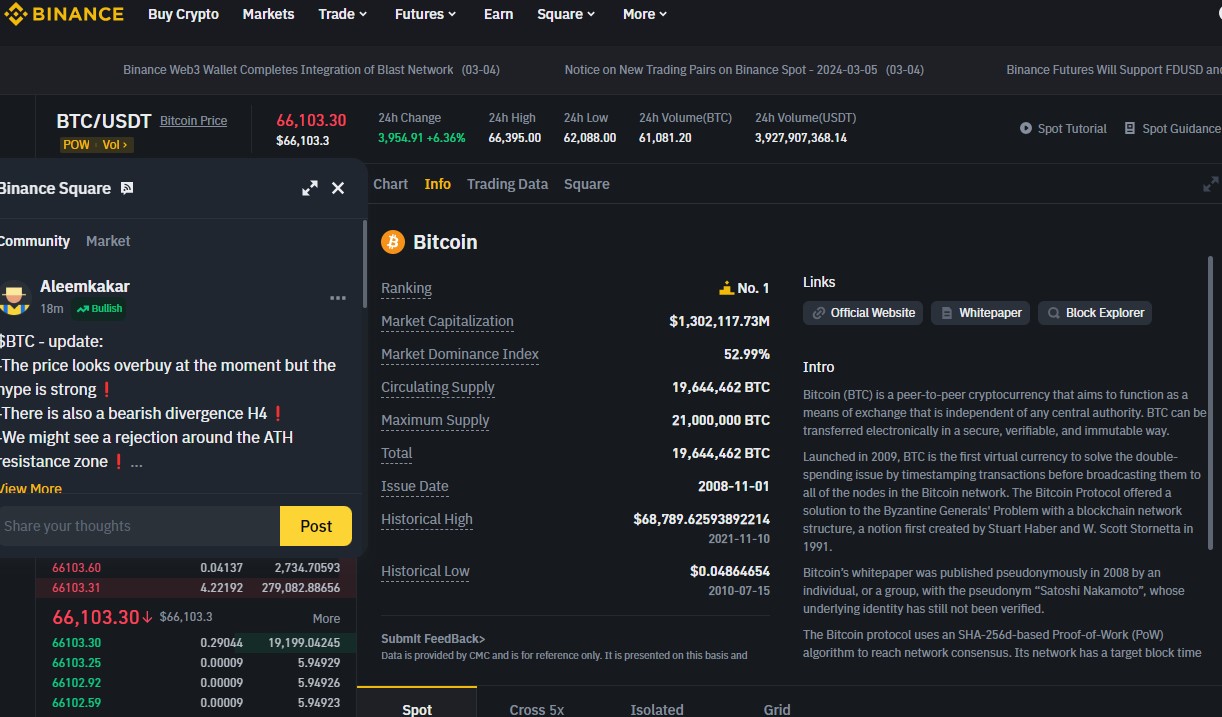Image resolution: width=1222 pixels, height=717 pixels.
Task: Open the Bitcoin Price link
Action: (193, 120)
